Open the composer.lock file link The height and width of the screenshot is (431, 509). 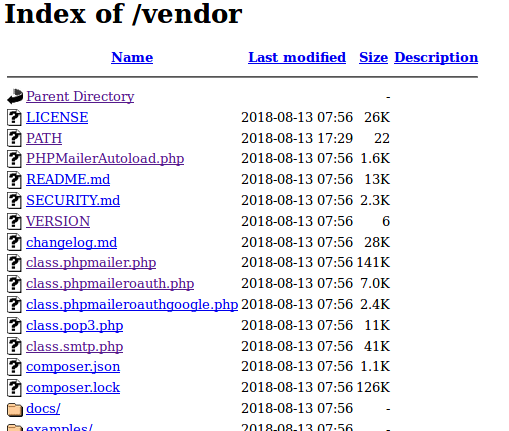[73, 388]
